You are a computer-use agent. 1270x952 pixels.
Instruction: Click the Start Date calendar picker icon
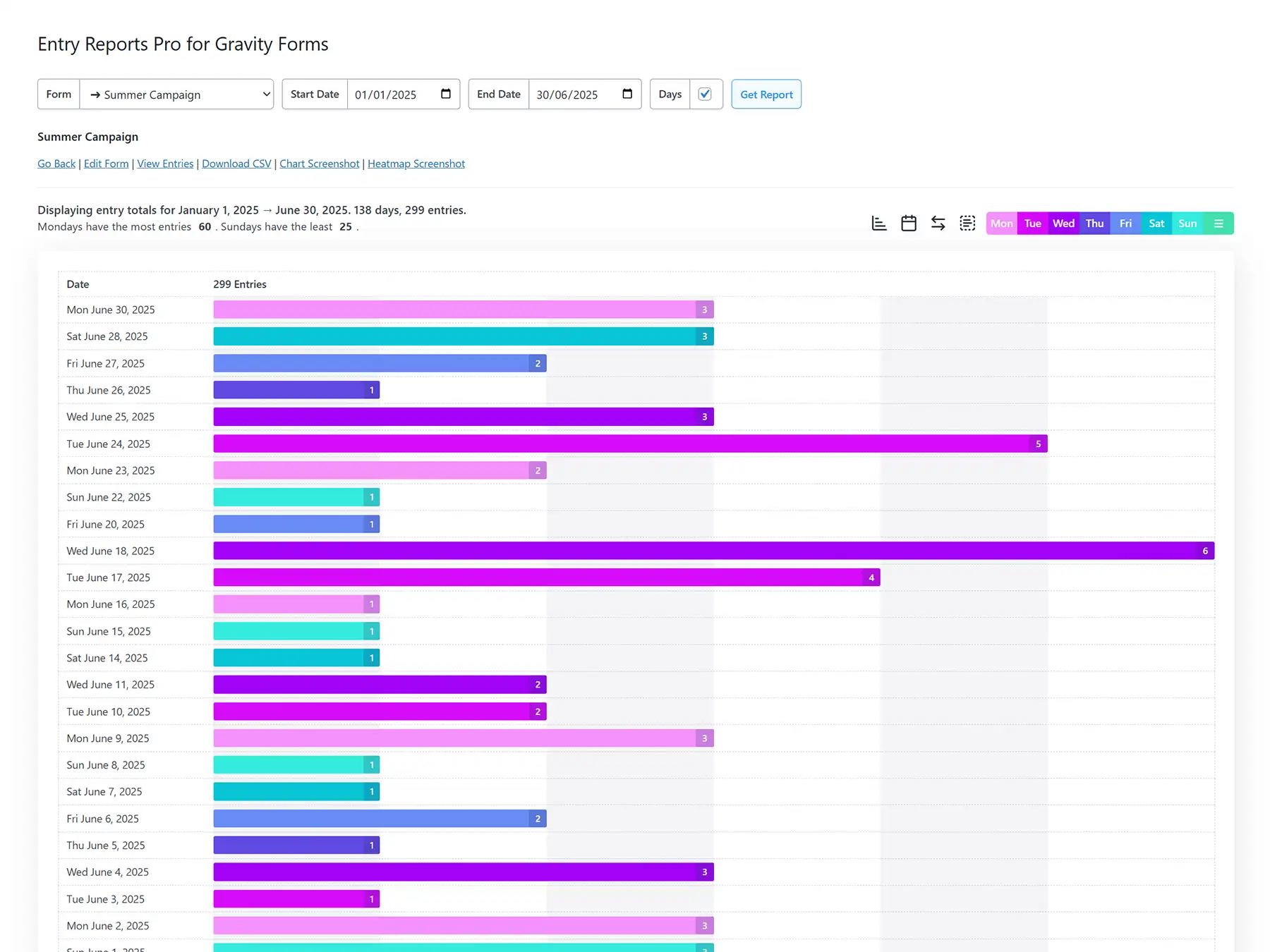[445, 94]
